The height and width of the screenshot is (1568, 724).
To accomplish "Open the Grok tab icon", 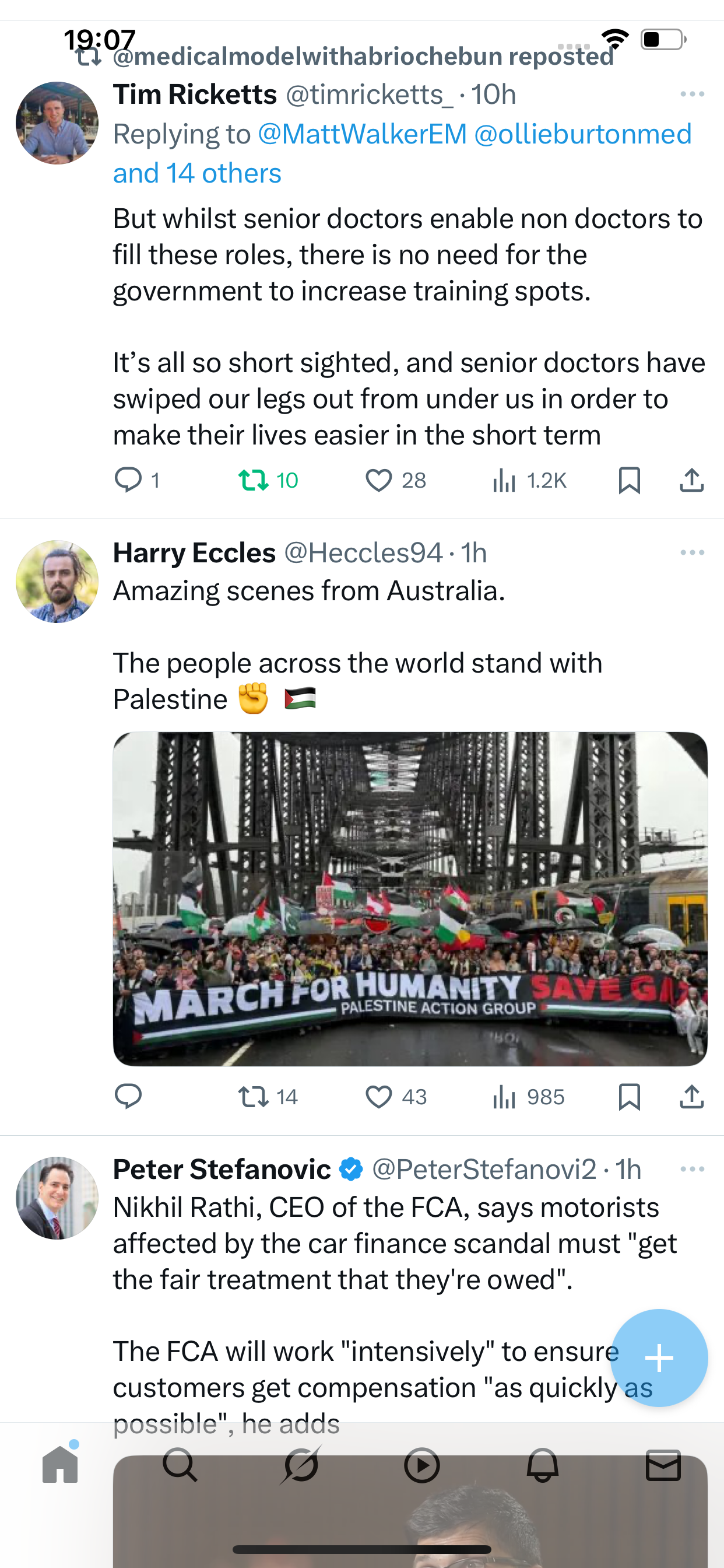I will (x=301, y=1465).
